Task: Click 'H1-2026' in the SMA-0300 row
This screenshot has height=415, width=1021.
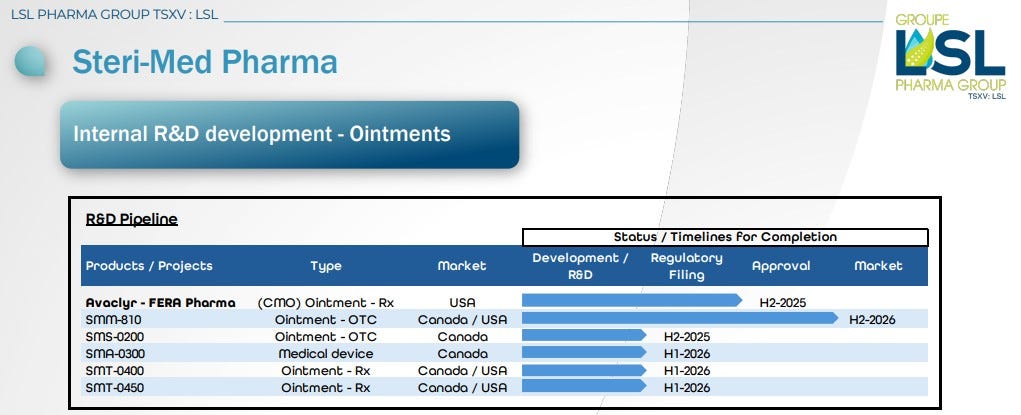Action: click(x=687, y=354)
